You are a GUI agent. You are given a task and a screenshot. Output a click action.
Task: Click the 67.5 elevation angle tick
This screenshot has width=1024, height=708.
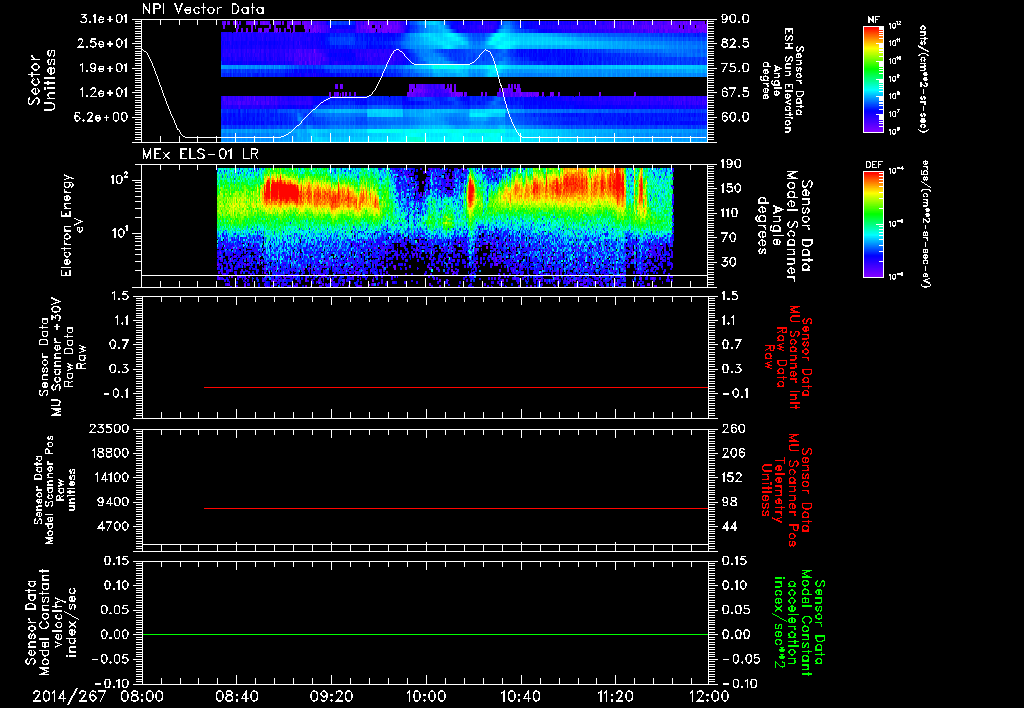click(x=735, y=93)
